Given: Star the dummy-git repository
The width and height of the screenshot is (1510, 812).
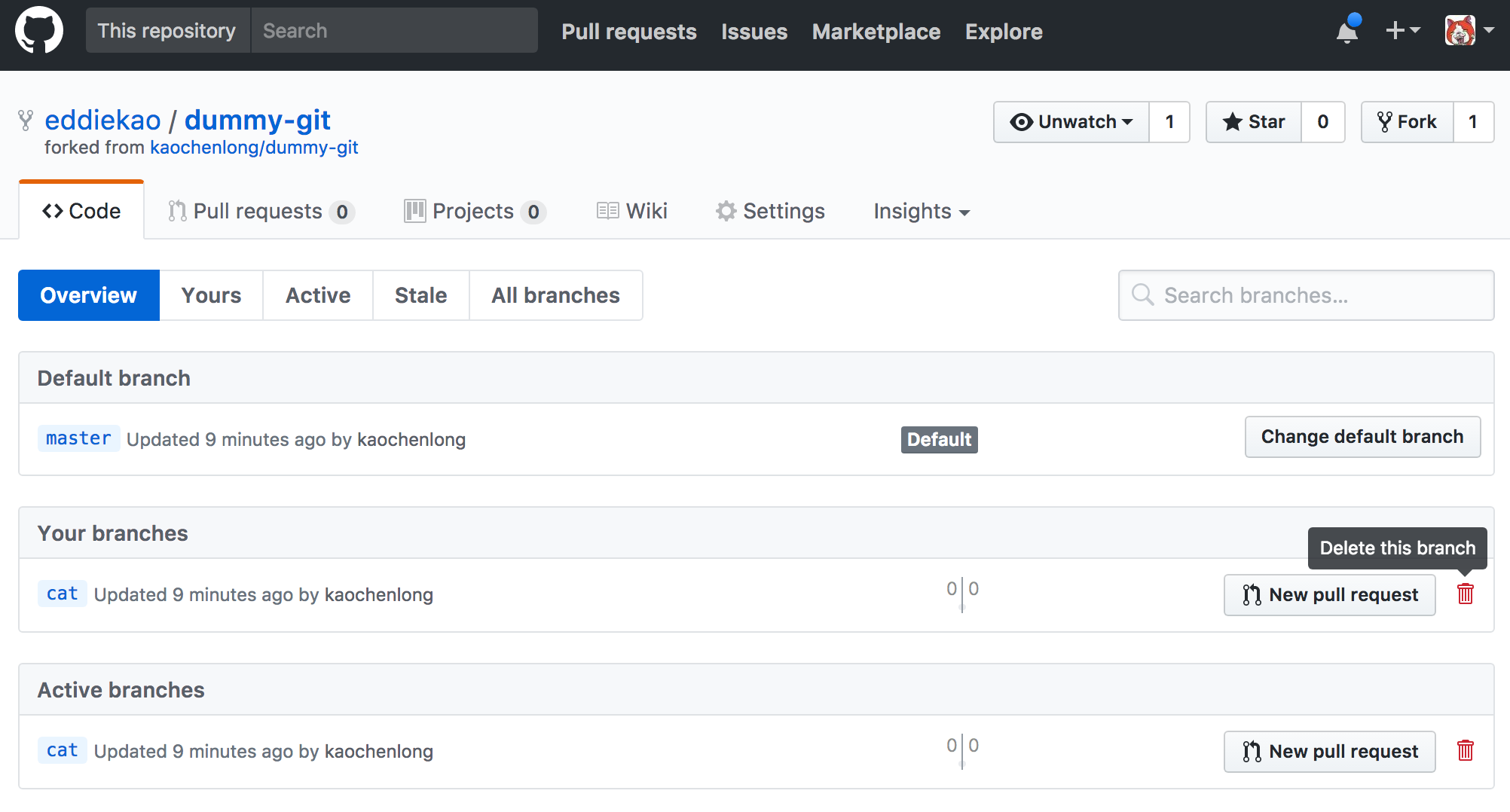Looking at the screenshot, I should point(1254,122).
